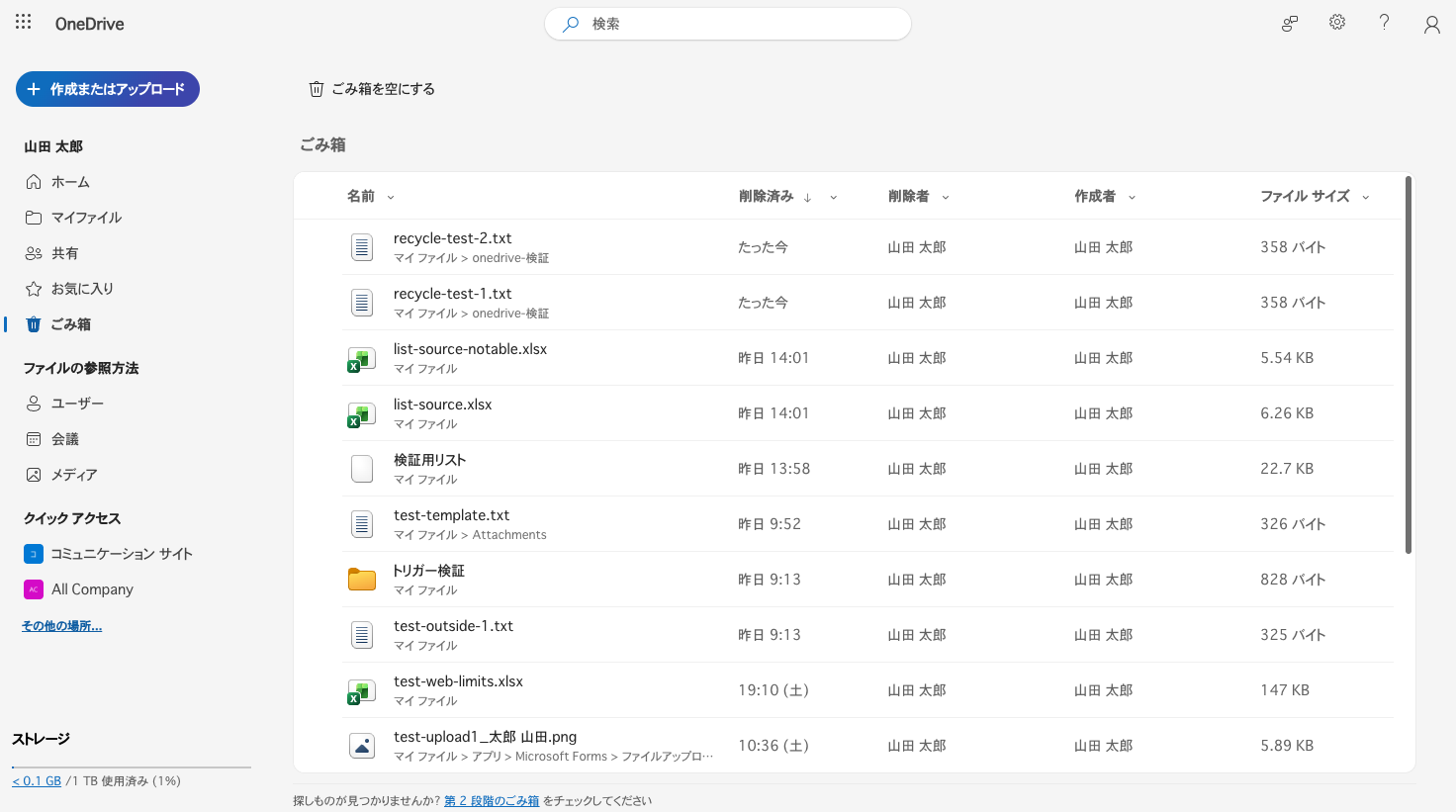Click ごみ箱を空にする button
This screenshot has height=812, width=1456.
(372, 89)
